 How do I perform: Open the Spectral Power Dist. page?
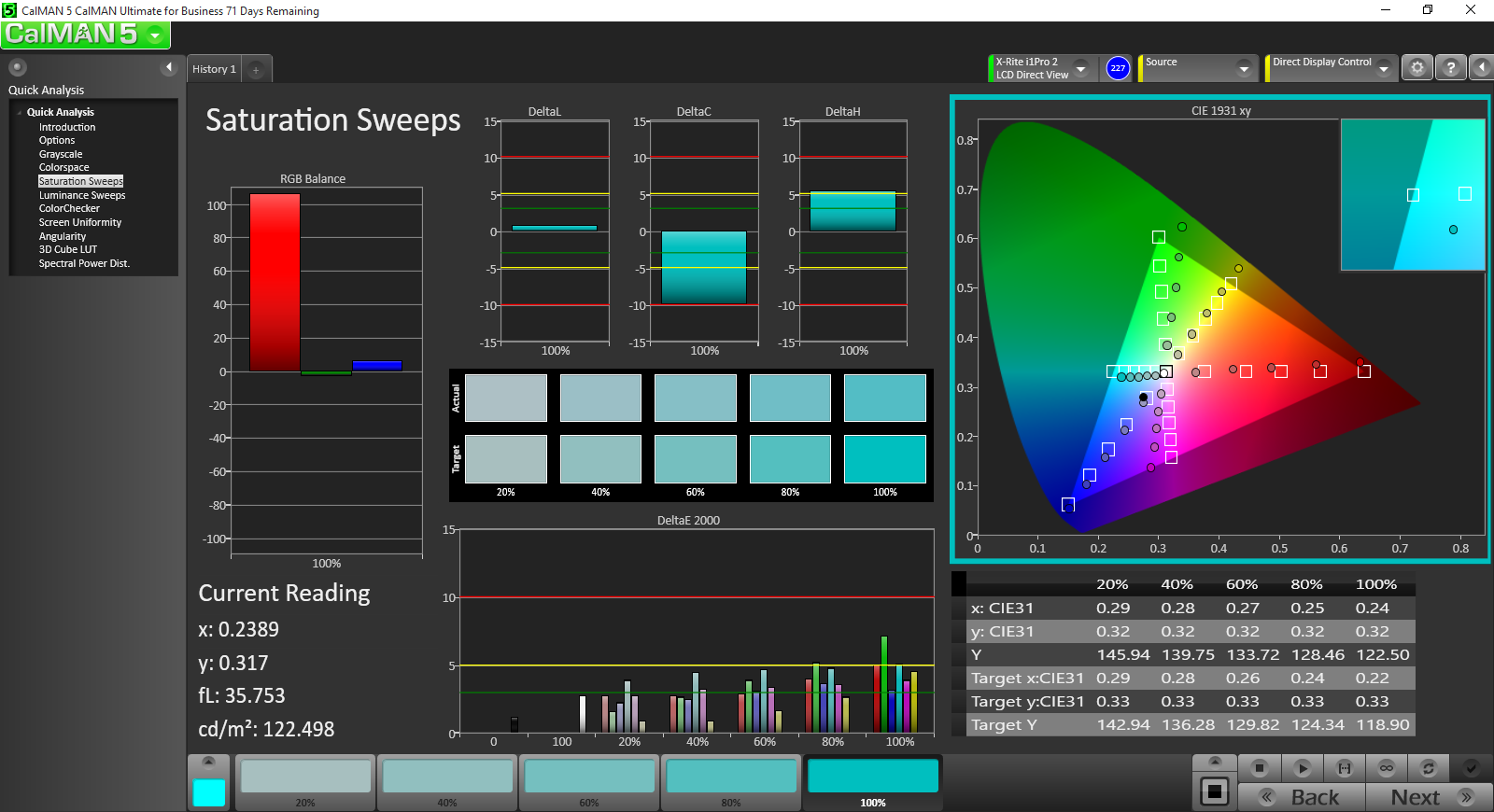click(84, 263)
